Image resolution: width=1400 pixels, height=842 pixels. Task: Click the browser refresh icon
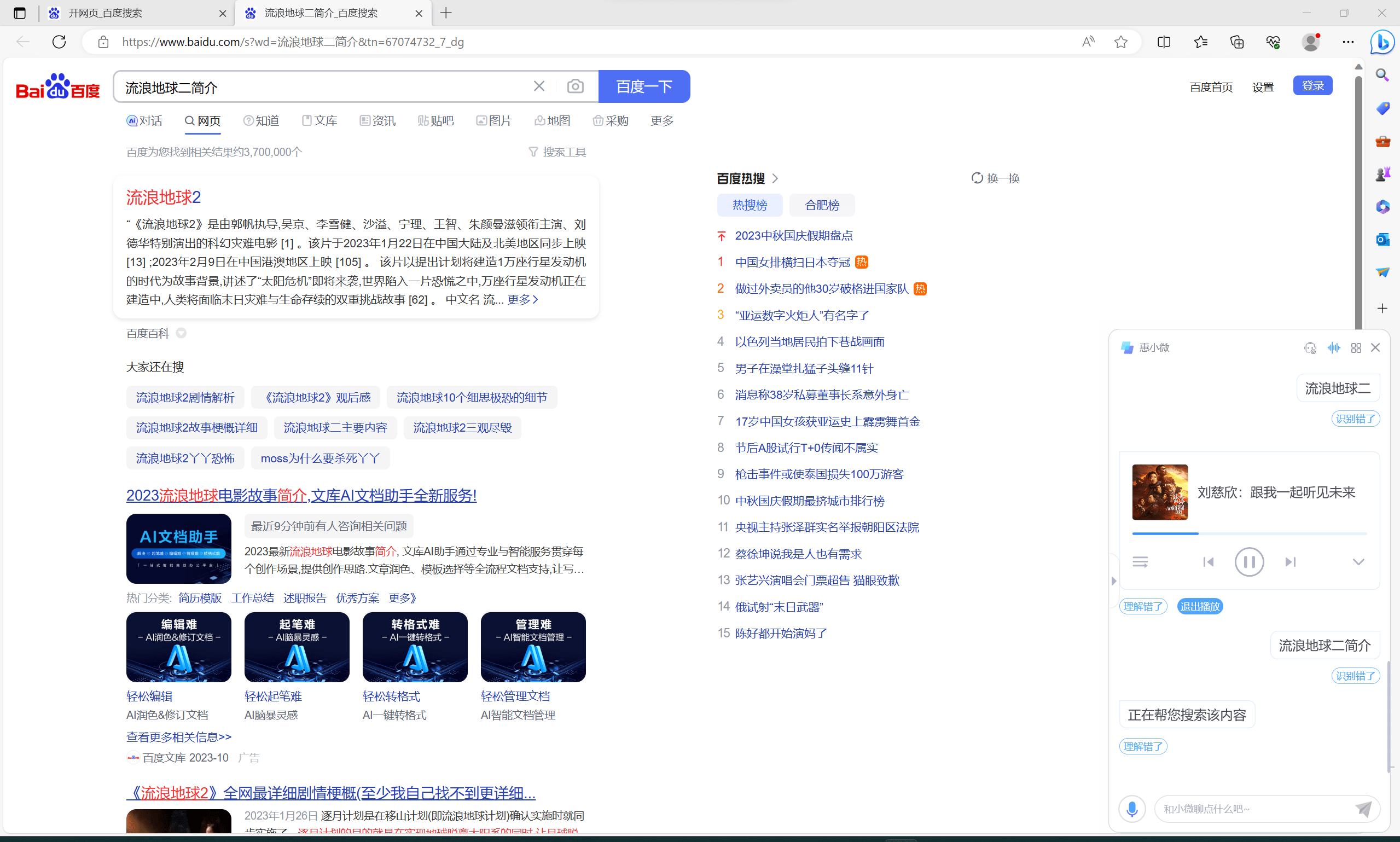point(59,42)
